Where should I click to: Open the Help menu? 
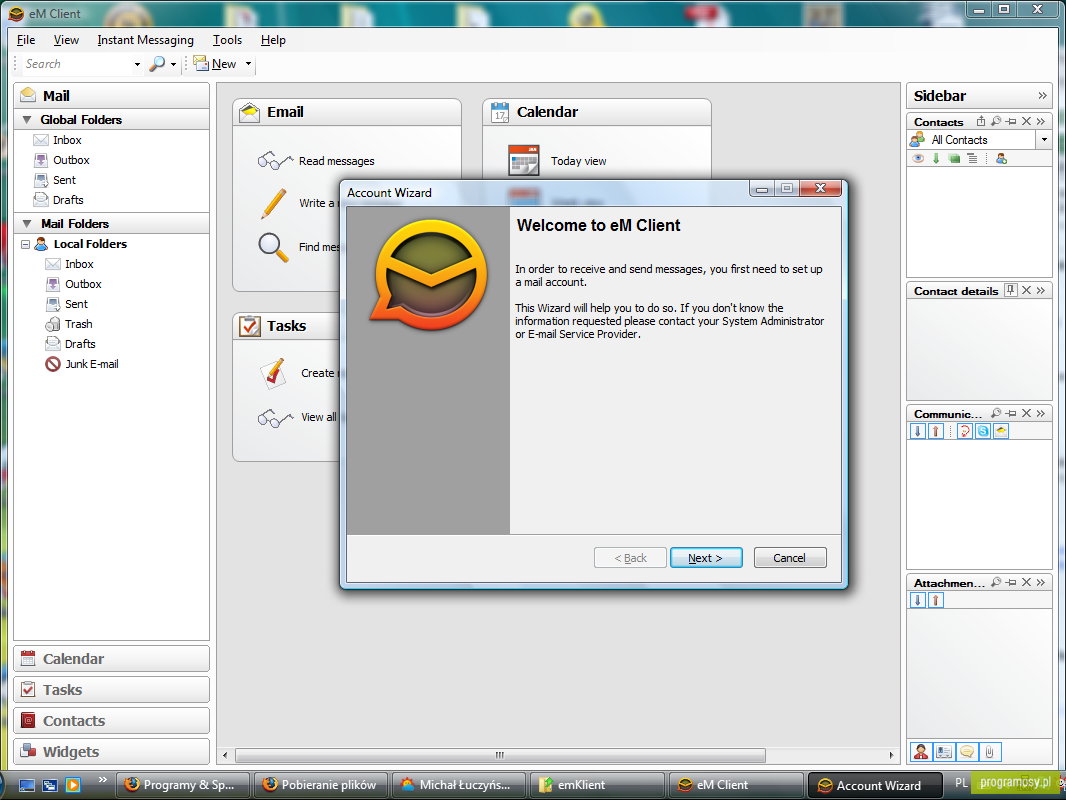coord(273,40)
